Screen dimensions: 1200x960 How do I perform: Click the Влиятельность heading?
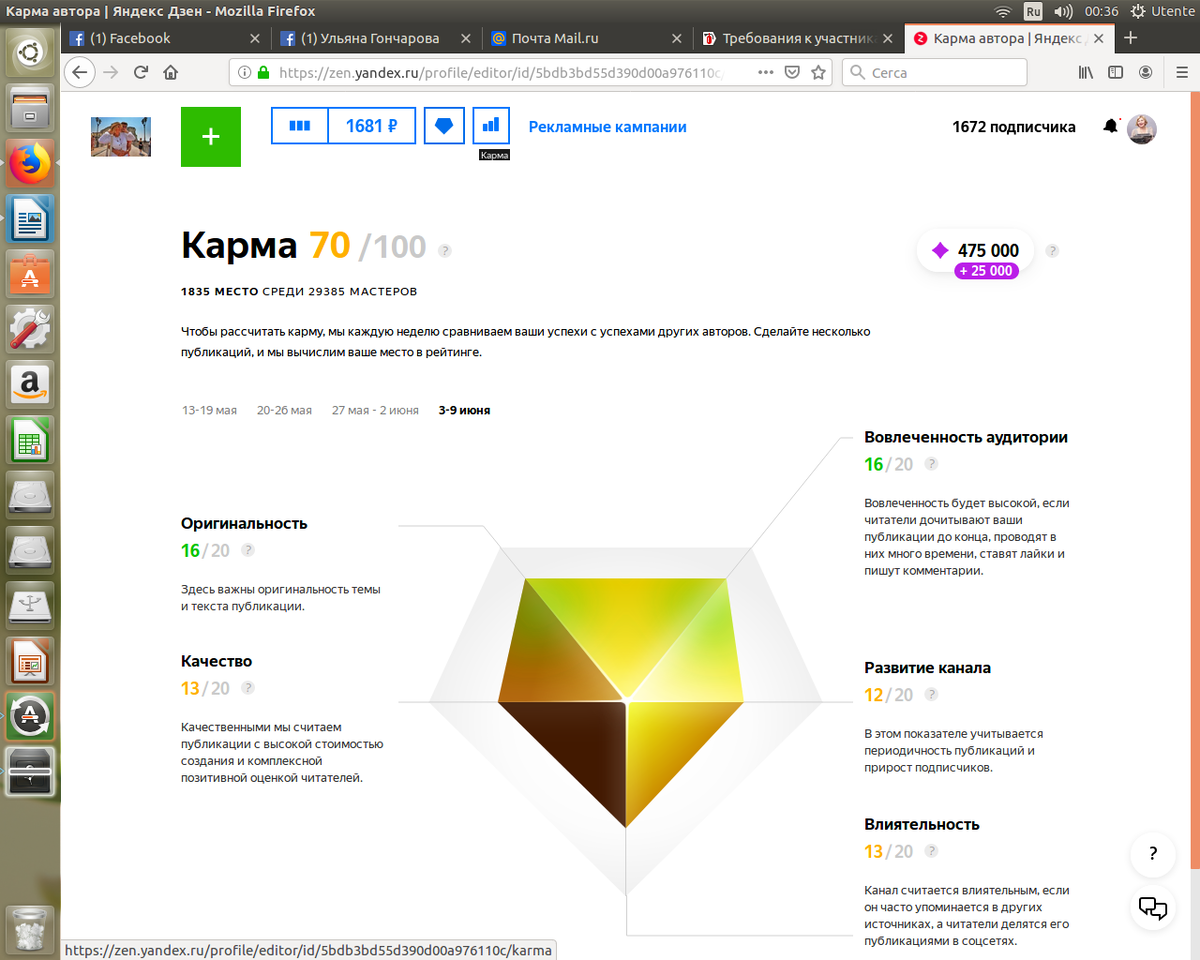tap(922, 824)
